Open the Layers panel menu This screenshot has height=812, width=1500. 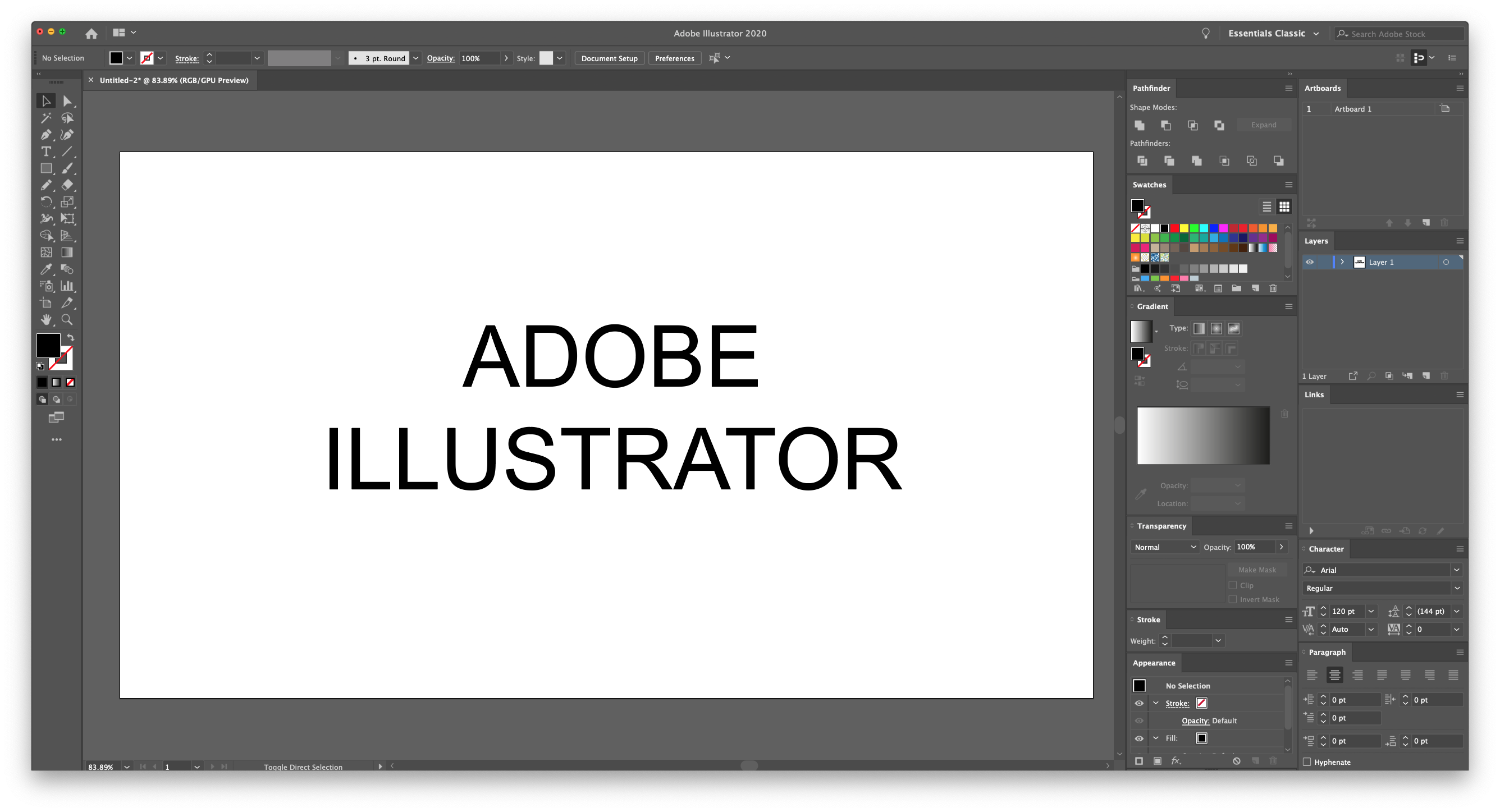point(1459,240)
